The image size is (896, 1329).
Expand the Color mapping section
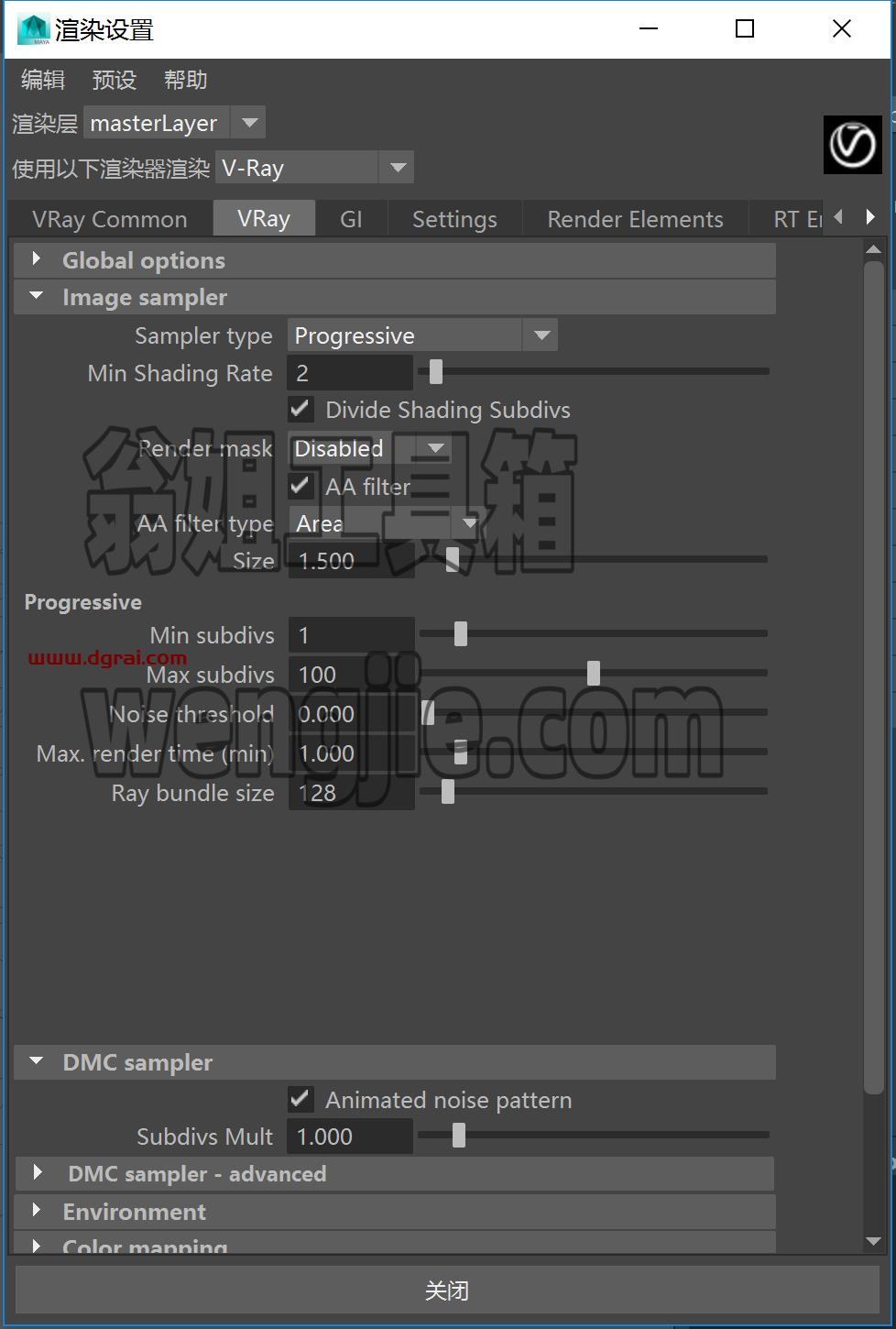point(395,1244)
